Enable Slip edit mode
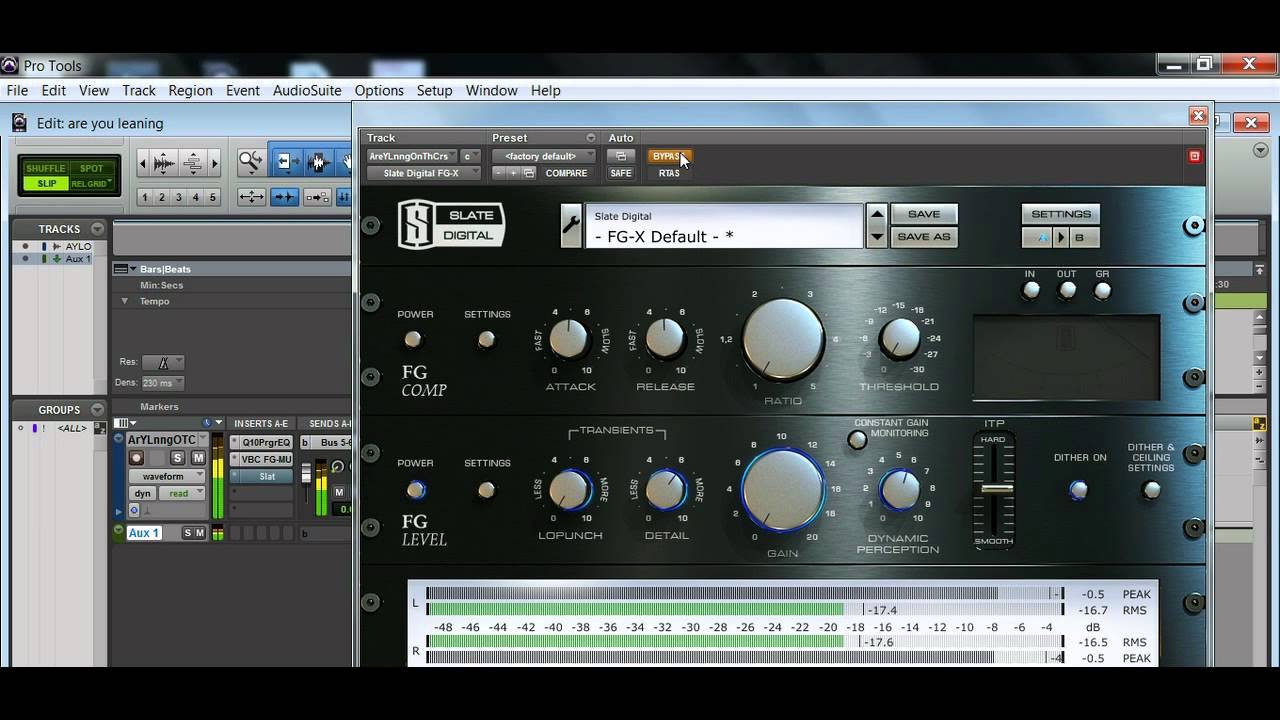Screen dimensions: 1280x720 point(46,184)
